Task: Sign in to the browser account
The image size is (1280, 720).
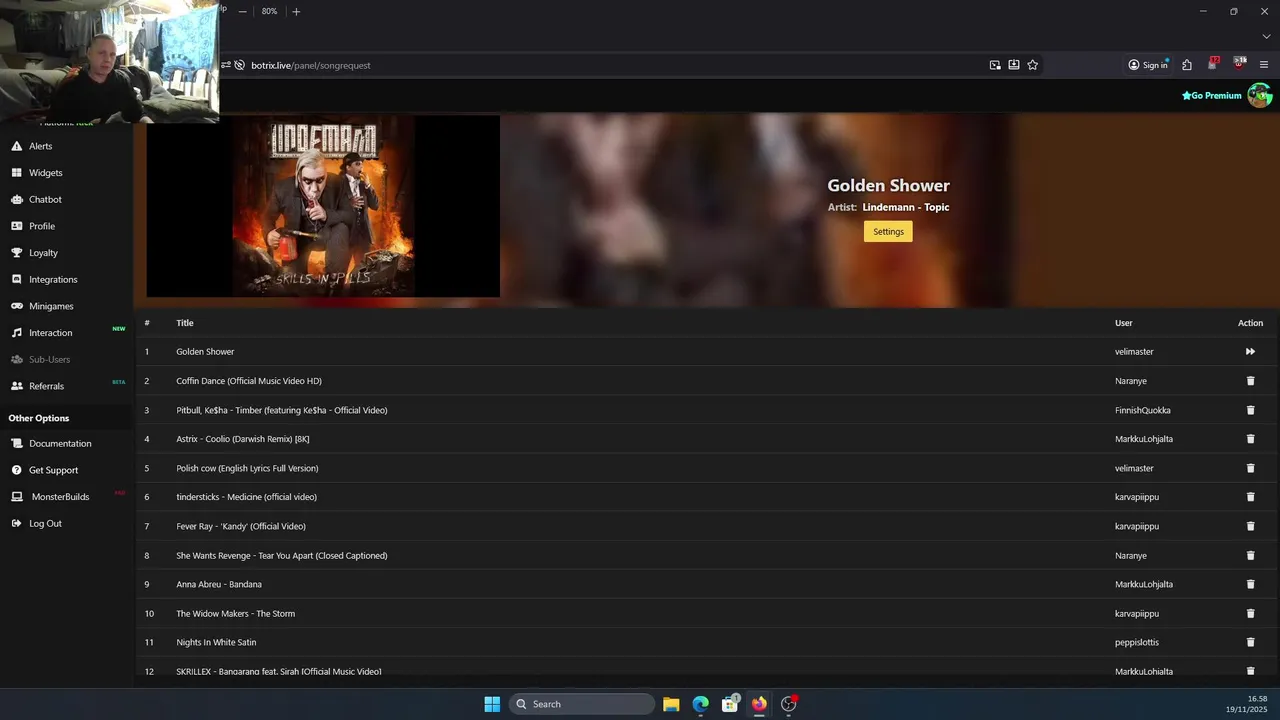Action: click(x=1148, y=65)
